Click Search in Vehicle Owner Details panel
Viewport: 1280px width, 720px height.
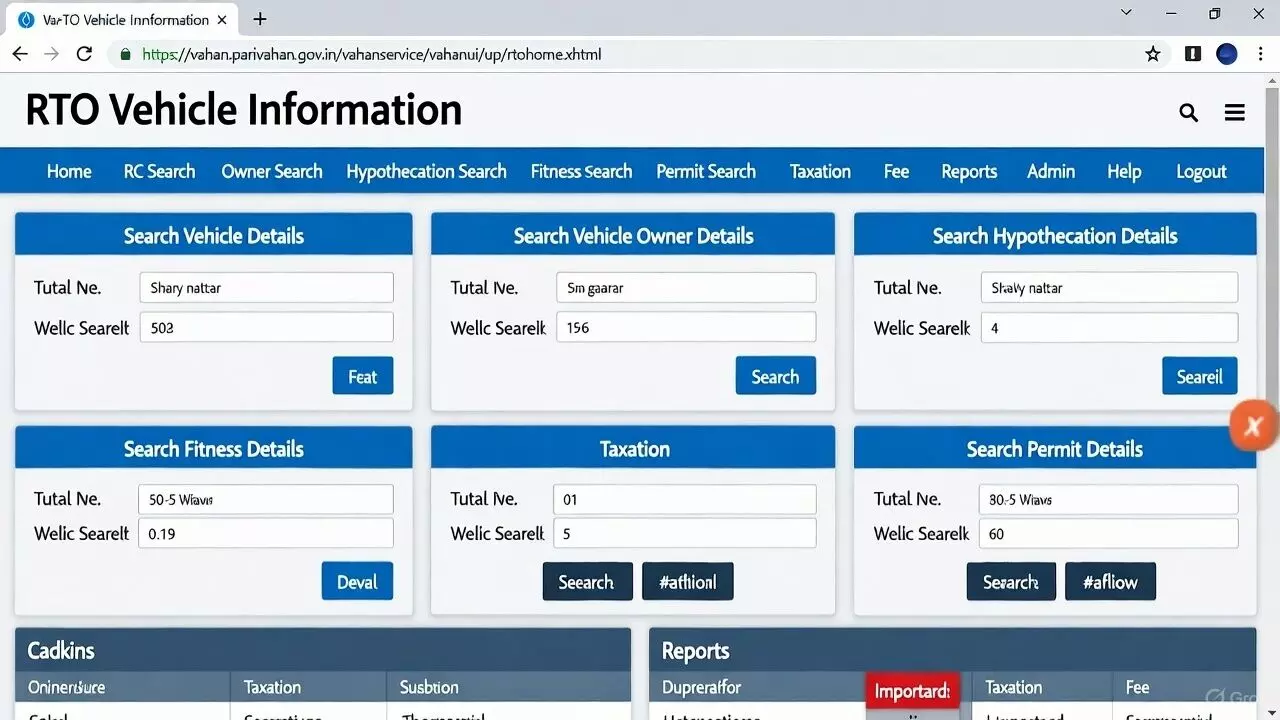point(775,377)
